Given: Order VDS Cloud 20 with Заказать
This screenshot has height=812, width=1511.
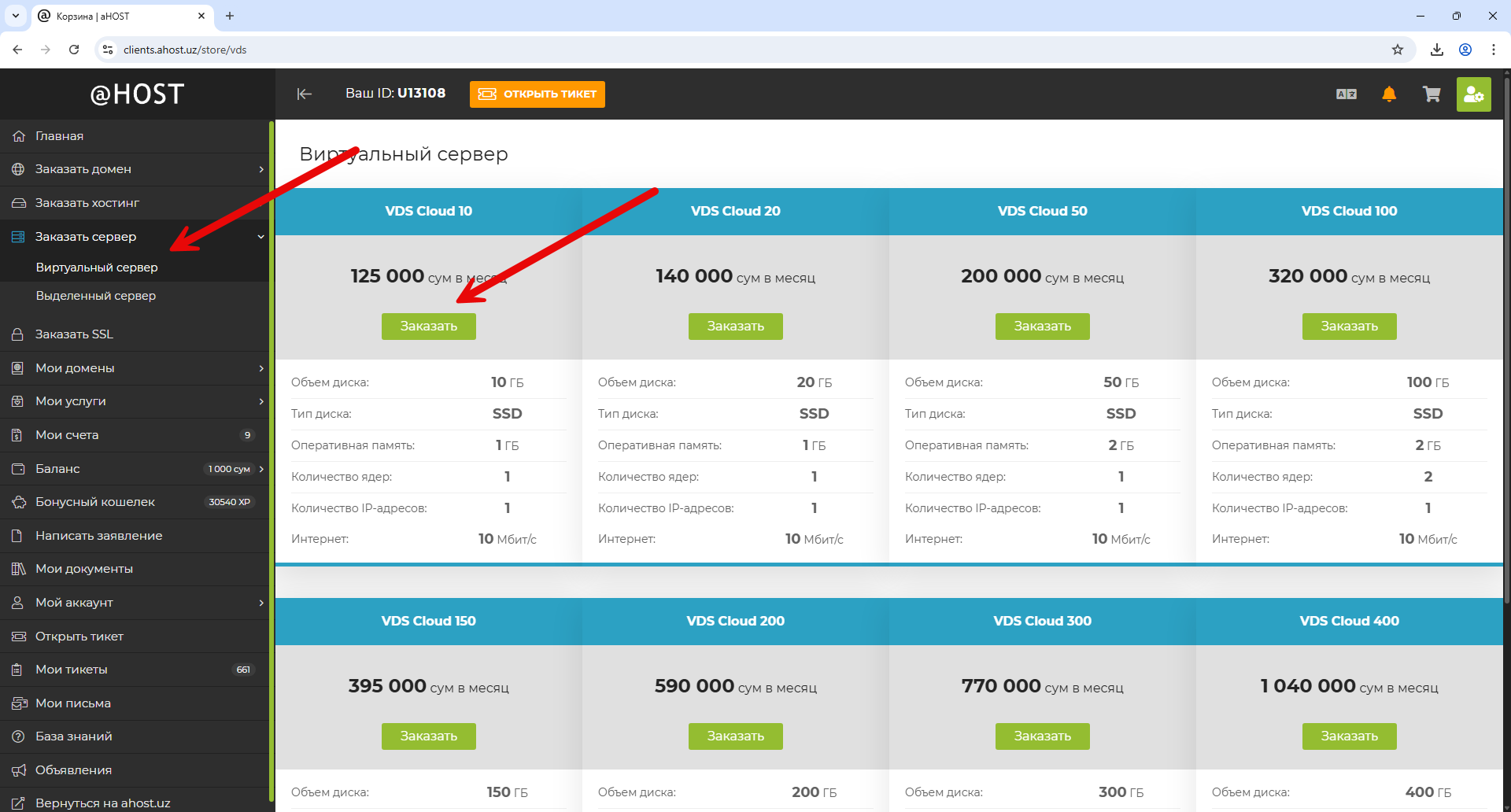Looking at the screenshot, I should tap(736, 327).
